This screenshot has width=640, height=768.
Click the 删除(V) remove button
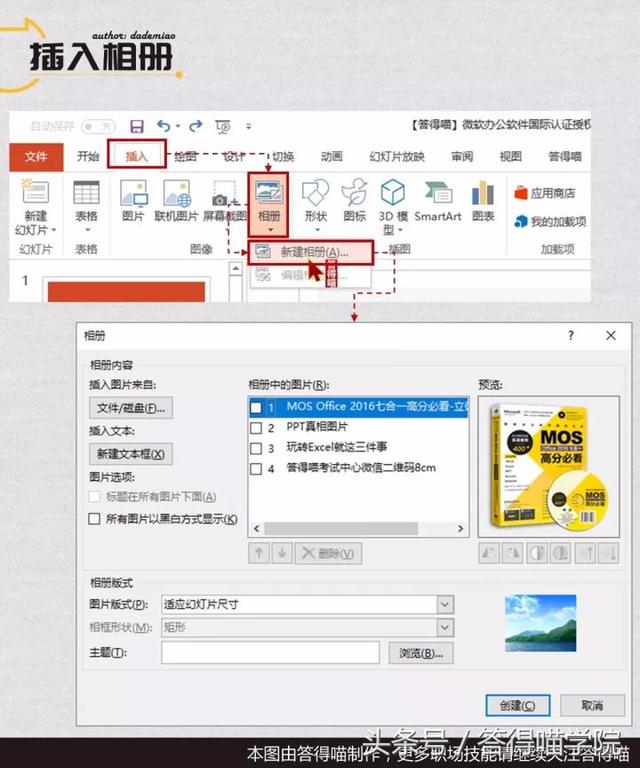328,553
